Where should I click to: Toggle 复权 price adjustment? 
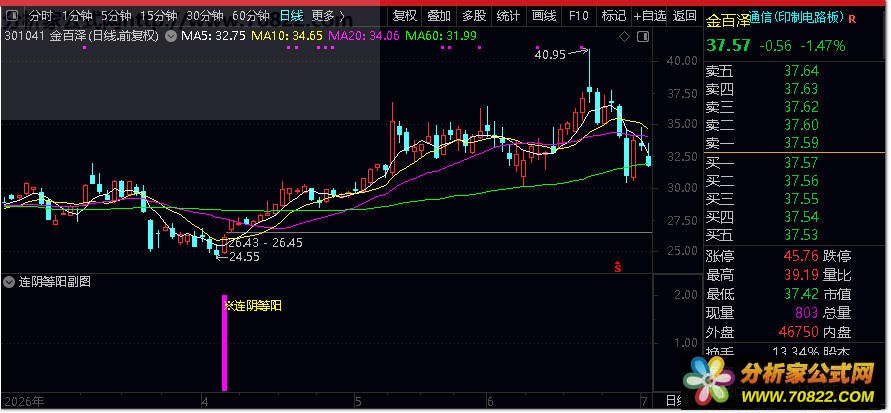pos(405,16)
